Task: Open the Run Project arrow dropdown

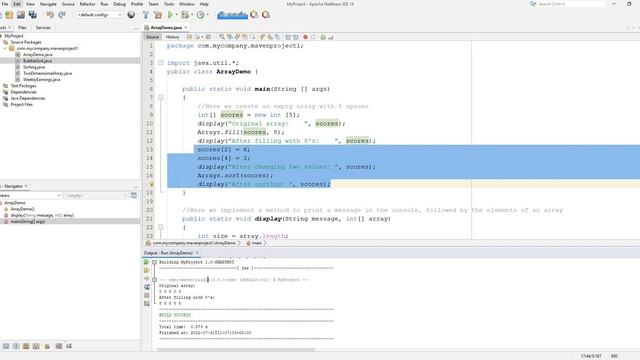Action: pyautogui.click(x=176, y=15)
